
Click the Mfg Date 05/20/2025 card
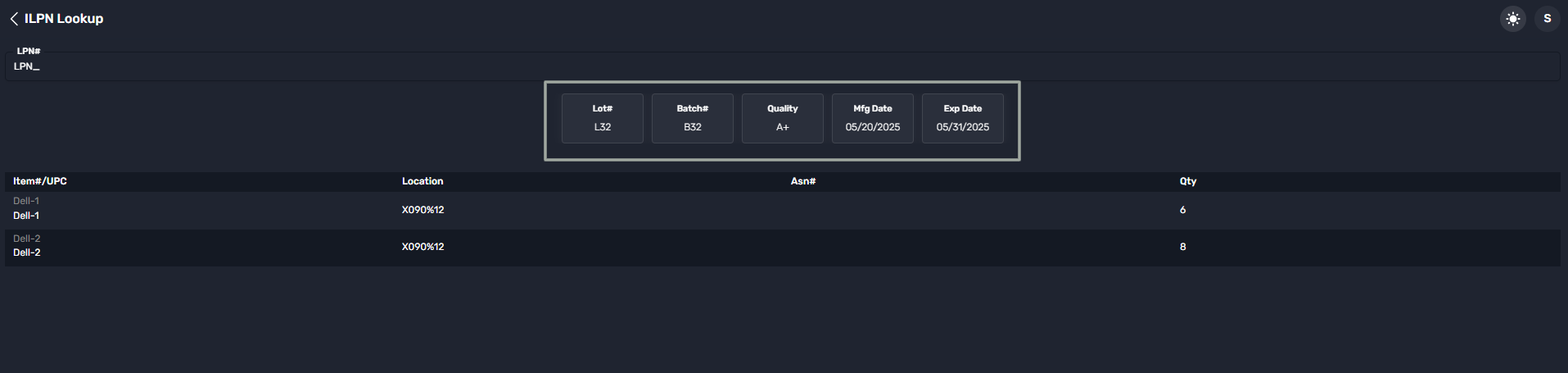[872, 119]
